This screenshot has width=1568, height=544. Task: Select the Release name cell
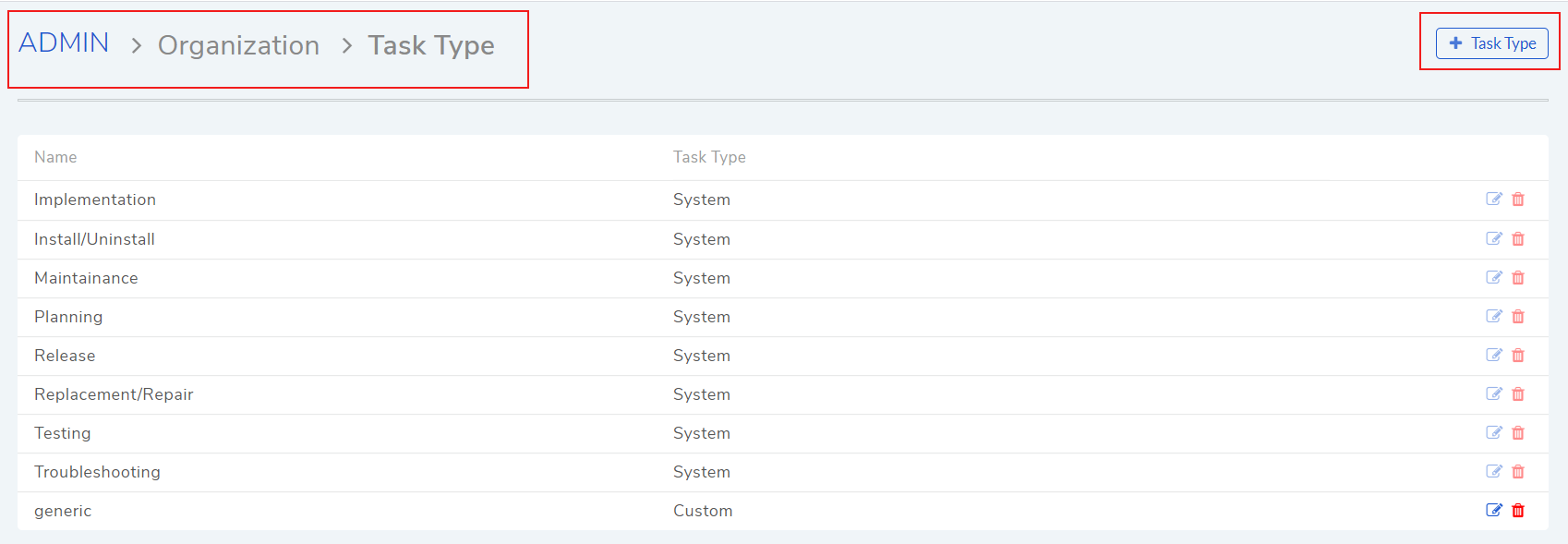(65, 356)
